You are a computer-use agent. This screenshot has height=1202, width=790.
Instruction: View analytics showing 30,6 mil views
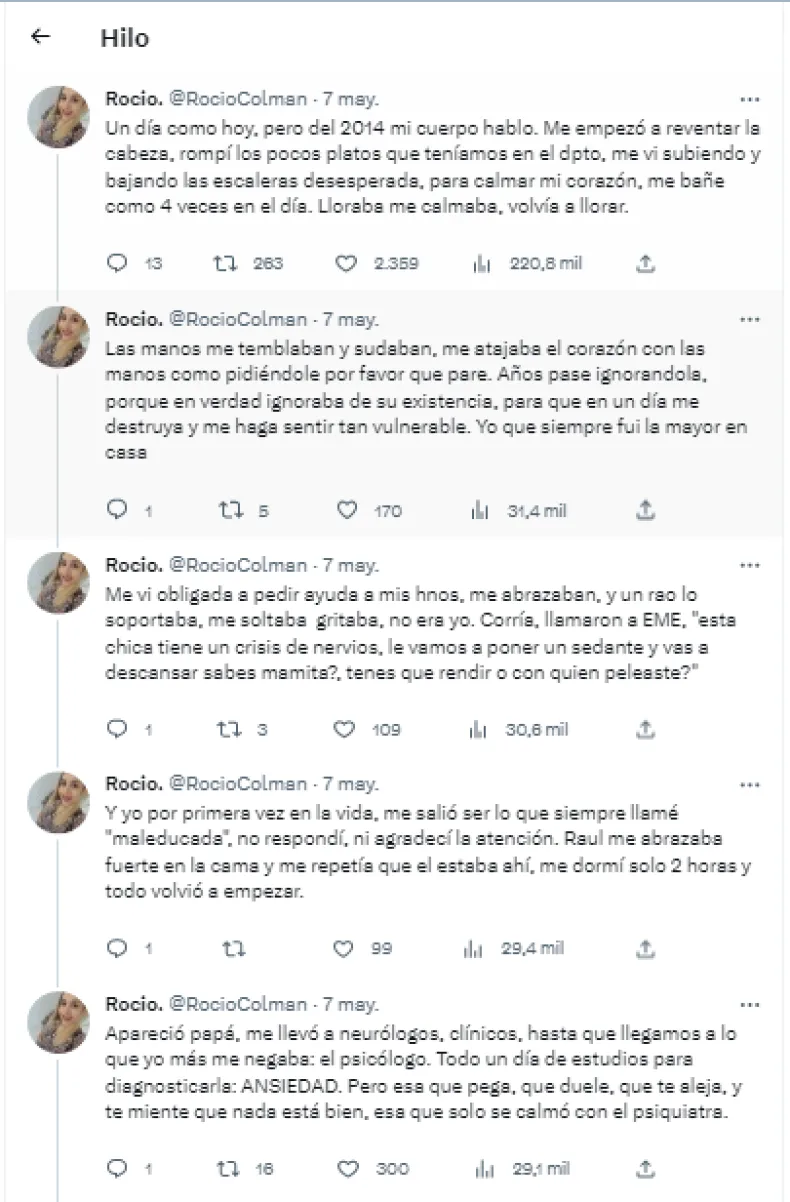480,729
